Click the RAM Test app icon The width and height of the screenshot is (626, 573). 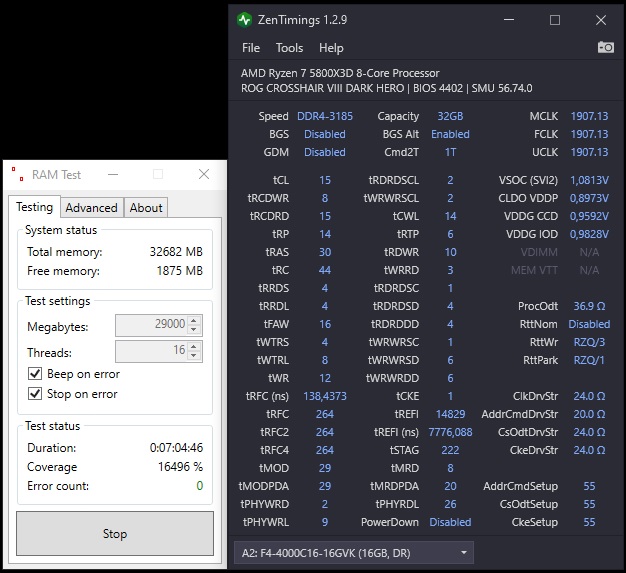pos(17,174)
